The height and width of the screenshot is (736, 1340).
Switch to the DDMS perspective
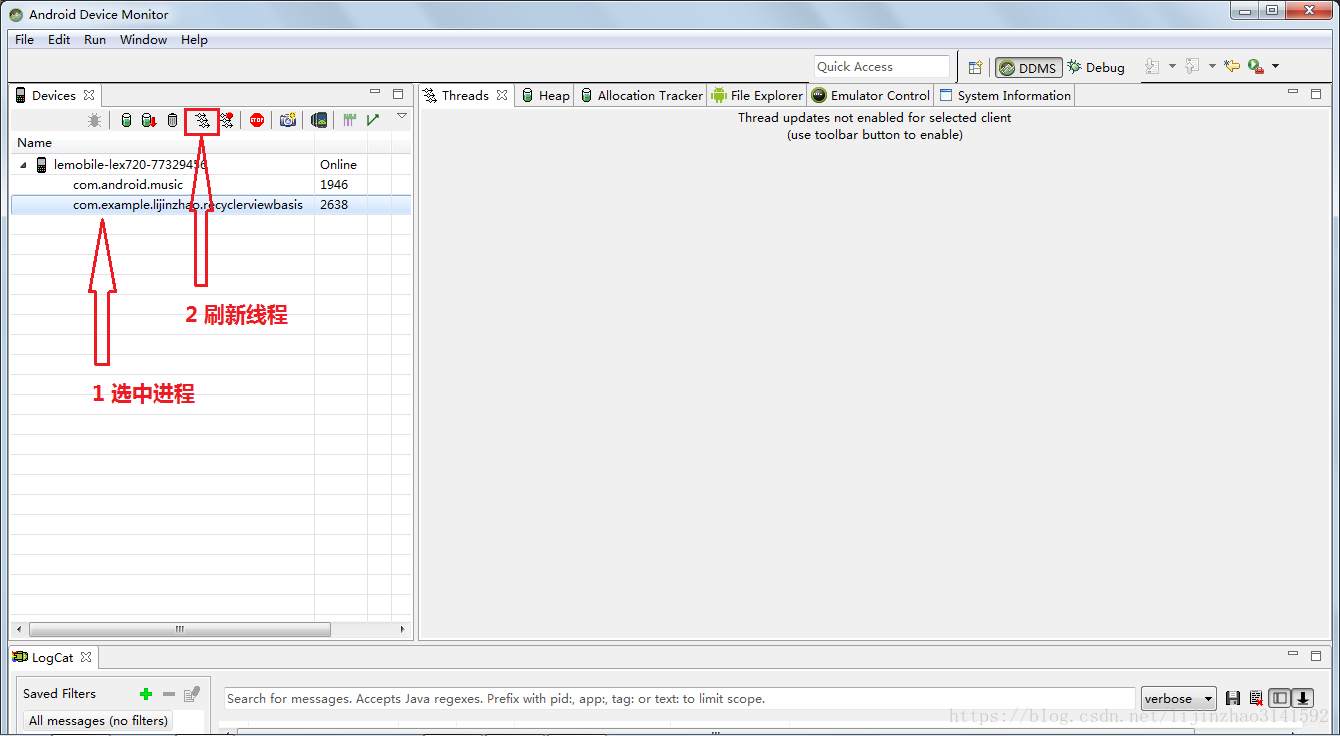[x=1028, y=68]
